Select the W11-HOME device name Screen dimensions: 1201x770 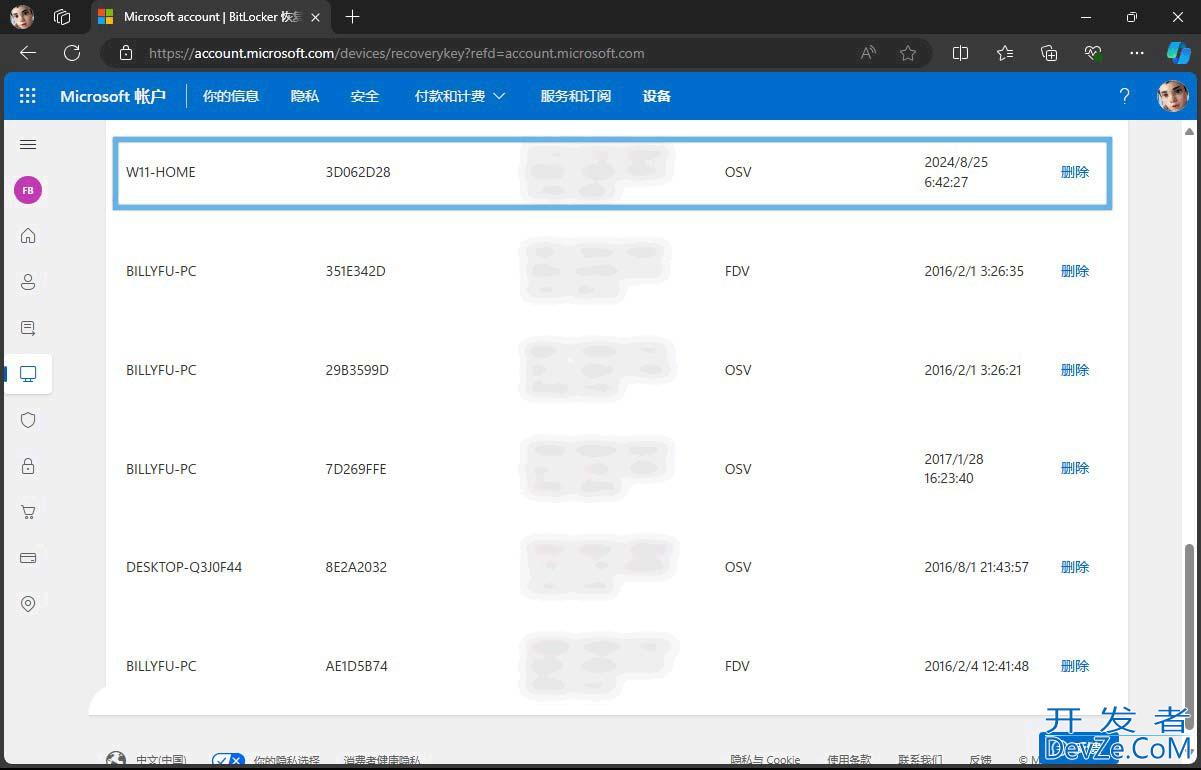pos(161,172)
